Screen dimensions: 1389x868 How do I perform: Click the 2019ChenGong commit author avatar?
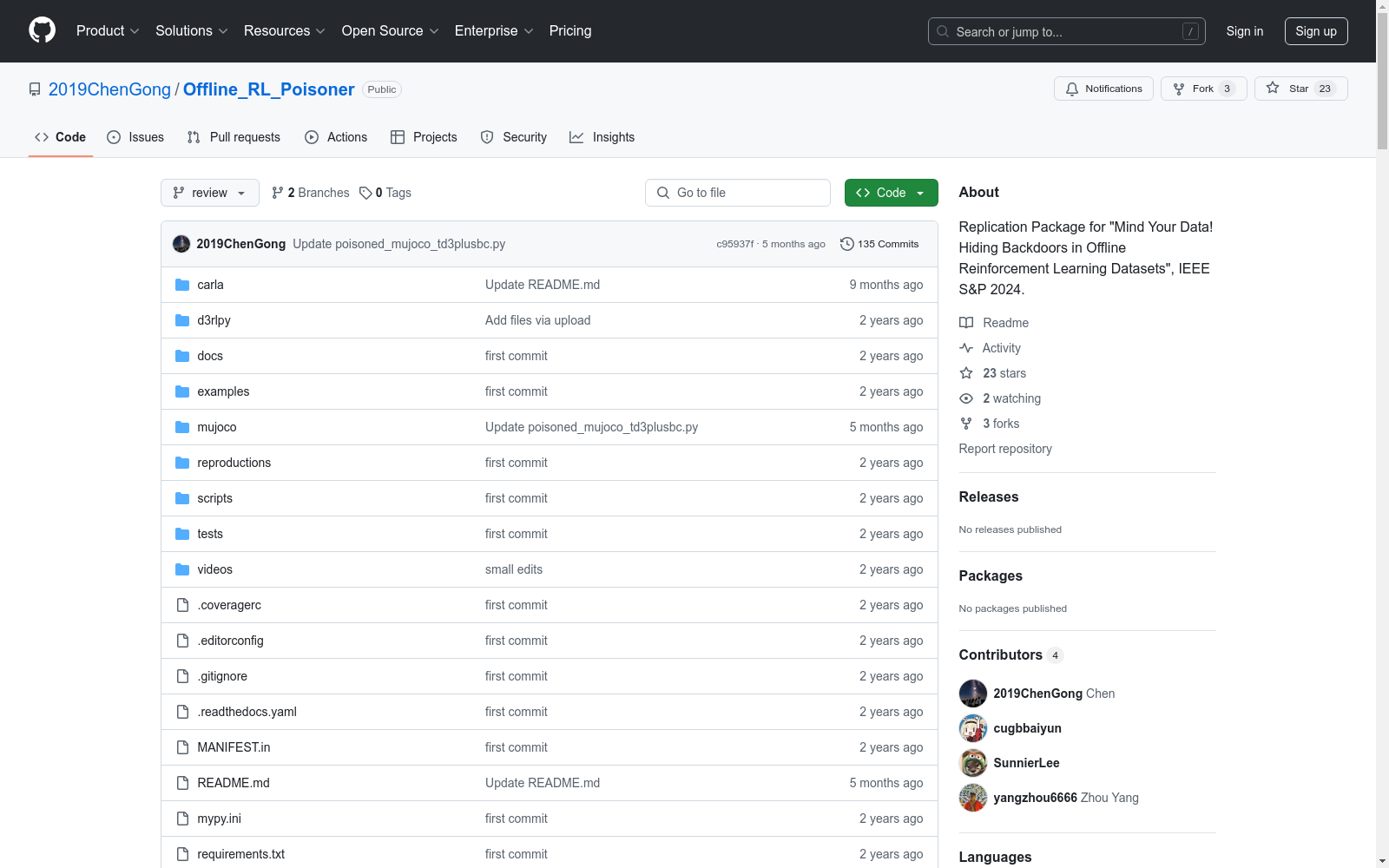click(x=181, y=244)
